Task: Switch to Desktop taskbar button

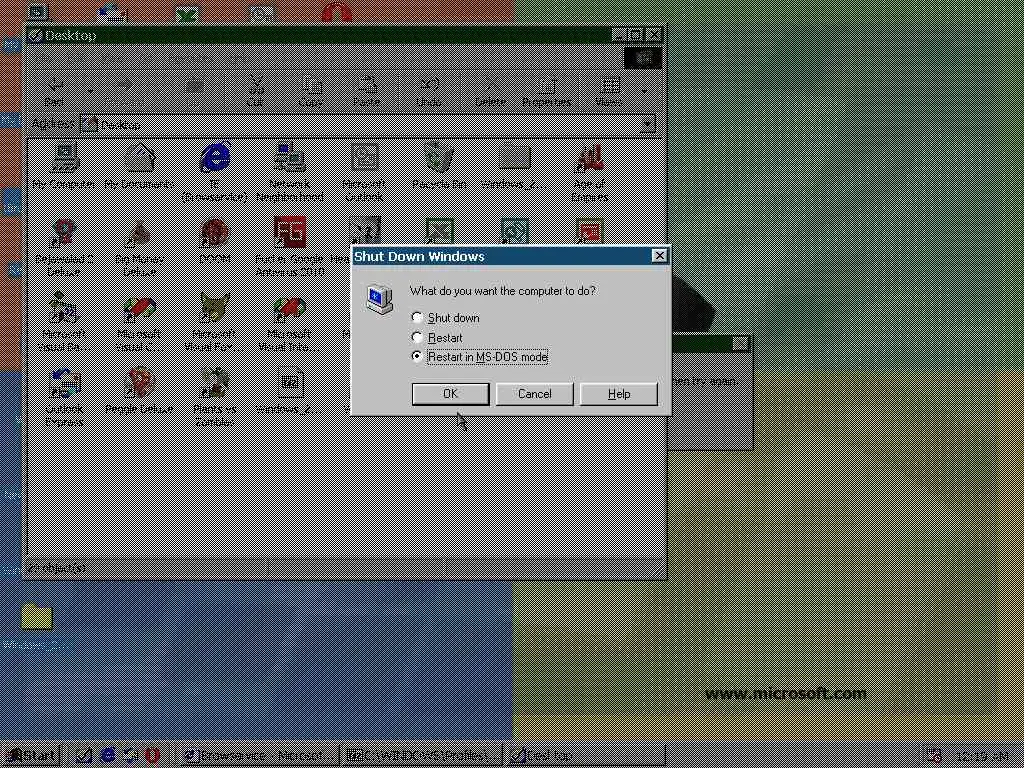Action: 585,756
